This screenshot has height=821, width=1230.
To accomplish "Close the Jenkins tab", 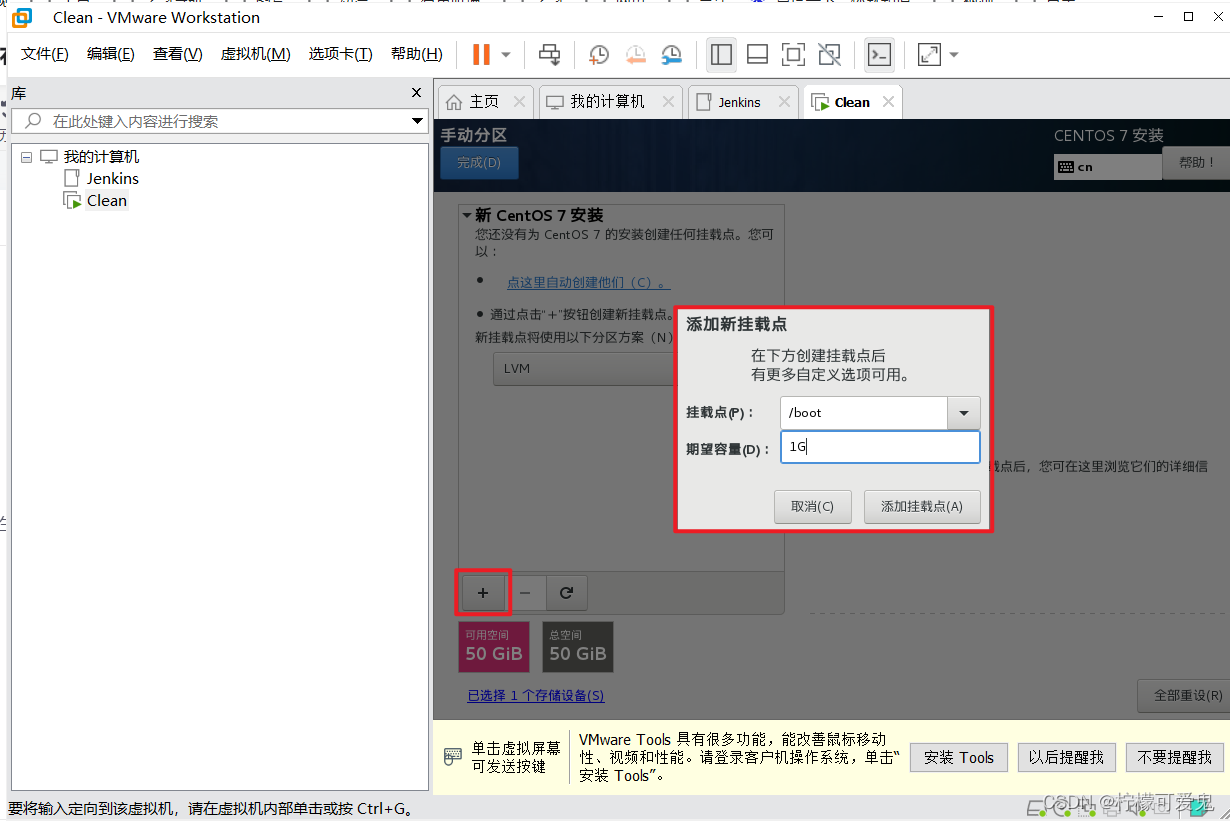I will pyautogui.click(x=783, y=102).
